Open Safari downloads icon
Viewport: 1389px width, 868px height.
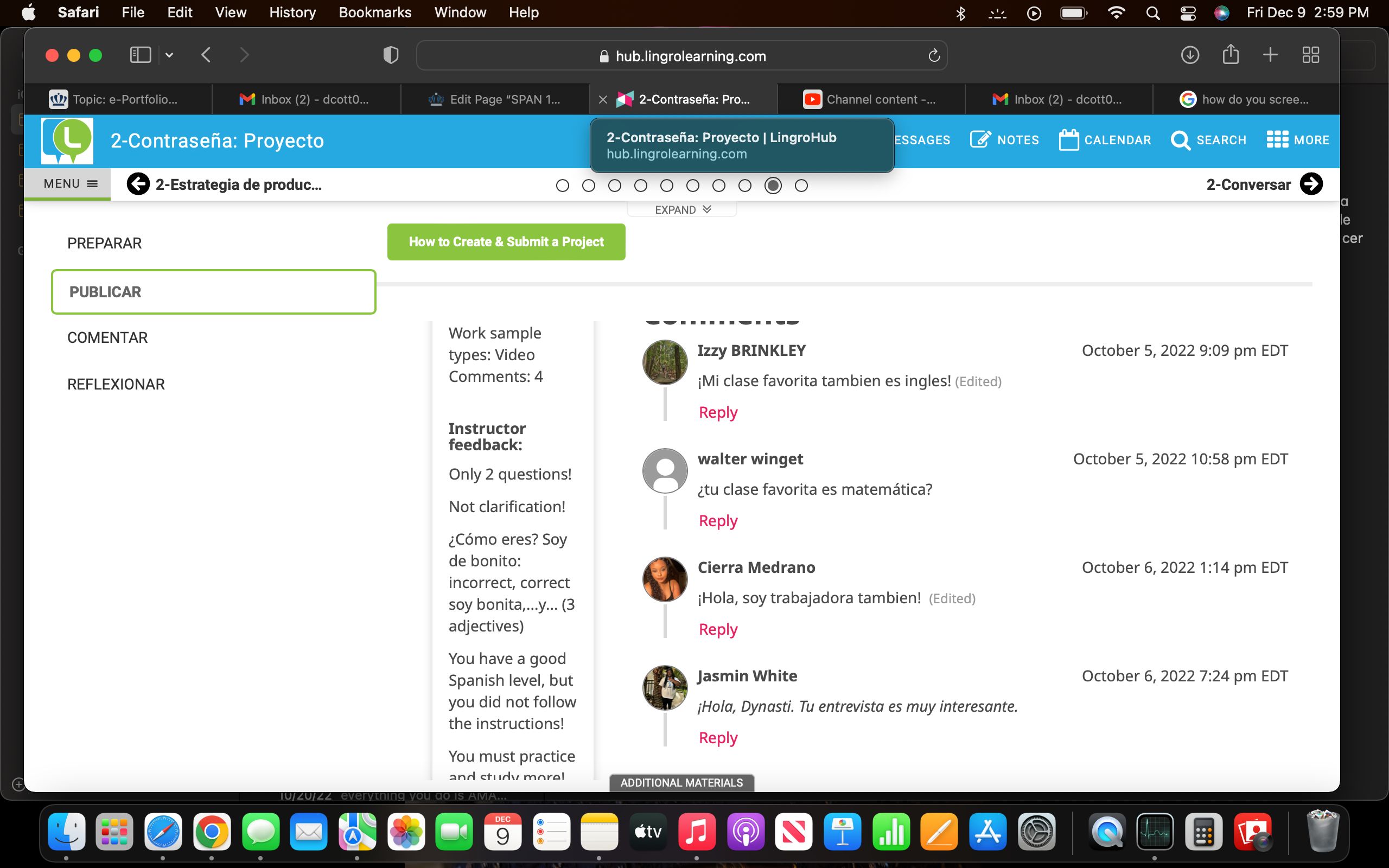(1190, 55)
